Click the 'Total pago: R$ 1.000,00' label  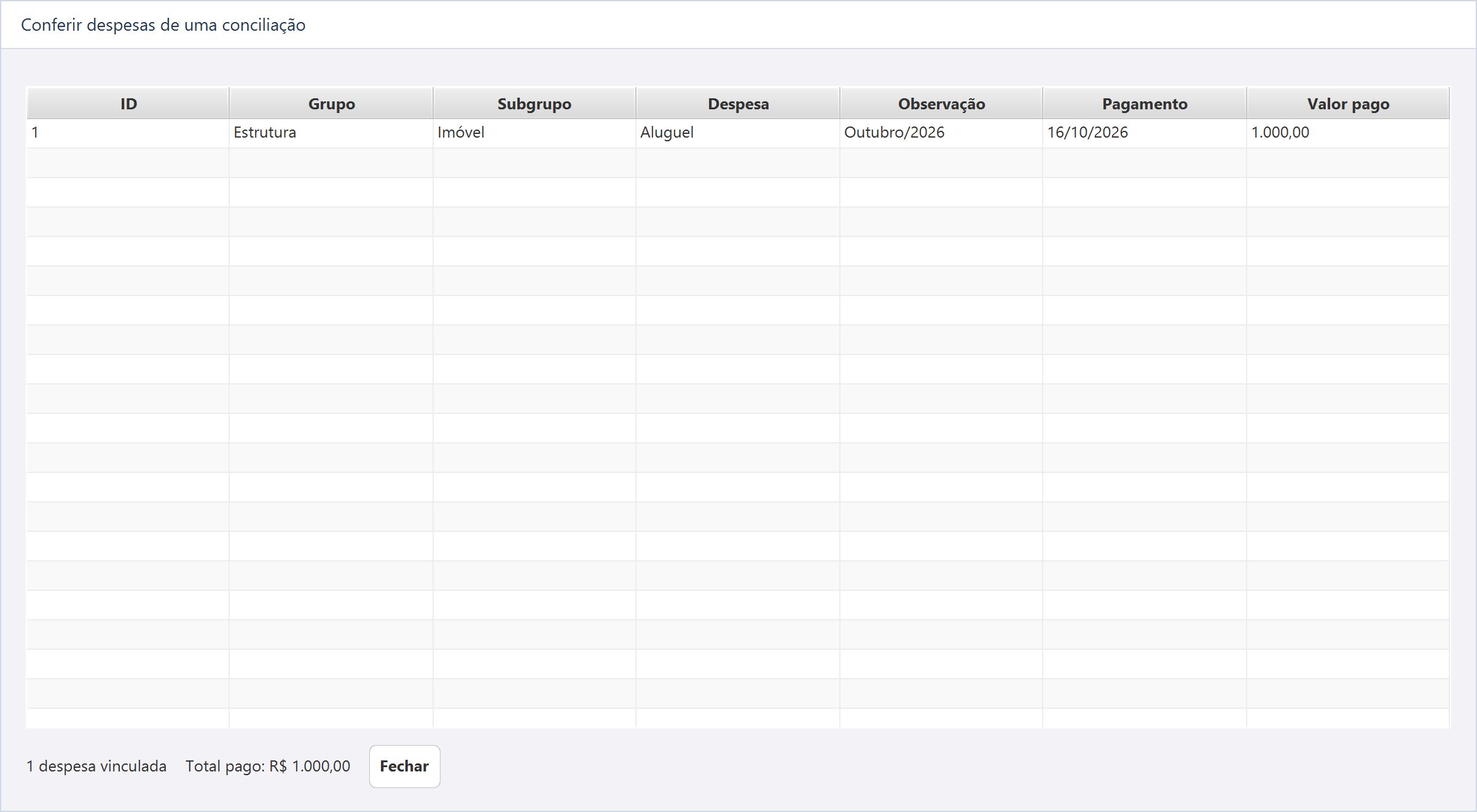(x=268, y=766)
